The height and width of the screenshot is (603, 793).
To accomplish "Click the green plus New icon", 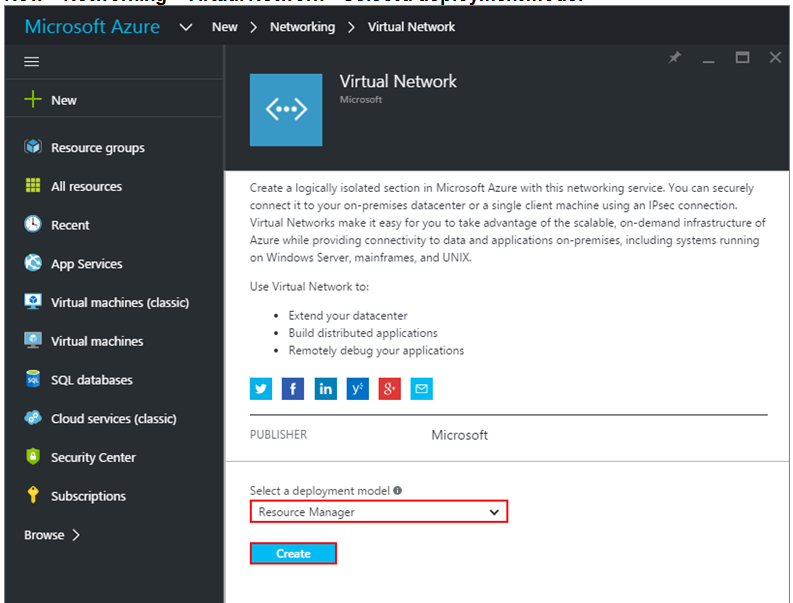I will (33, 99).
